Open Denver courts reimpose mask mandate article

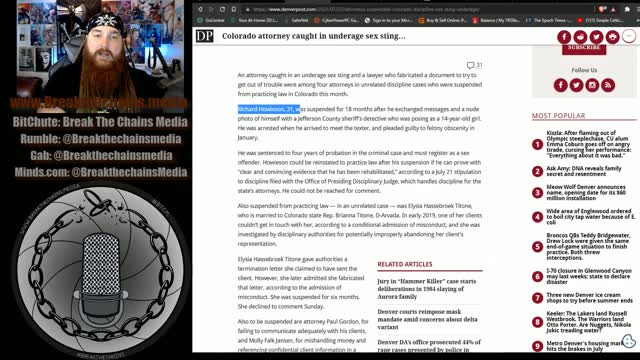427,319
